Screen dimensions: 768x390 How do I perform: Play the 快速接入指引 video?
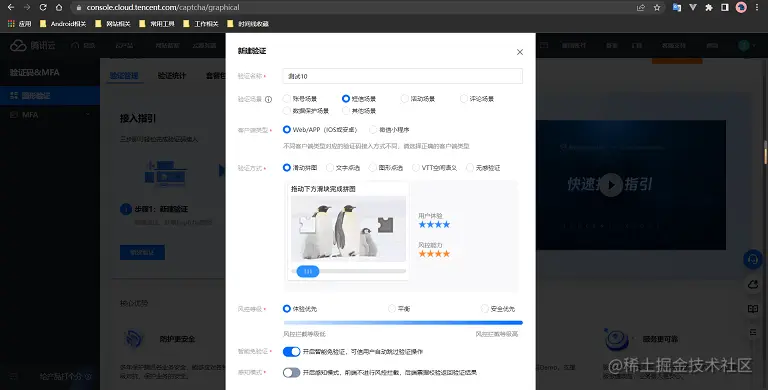(611, 185)
